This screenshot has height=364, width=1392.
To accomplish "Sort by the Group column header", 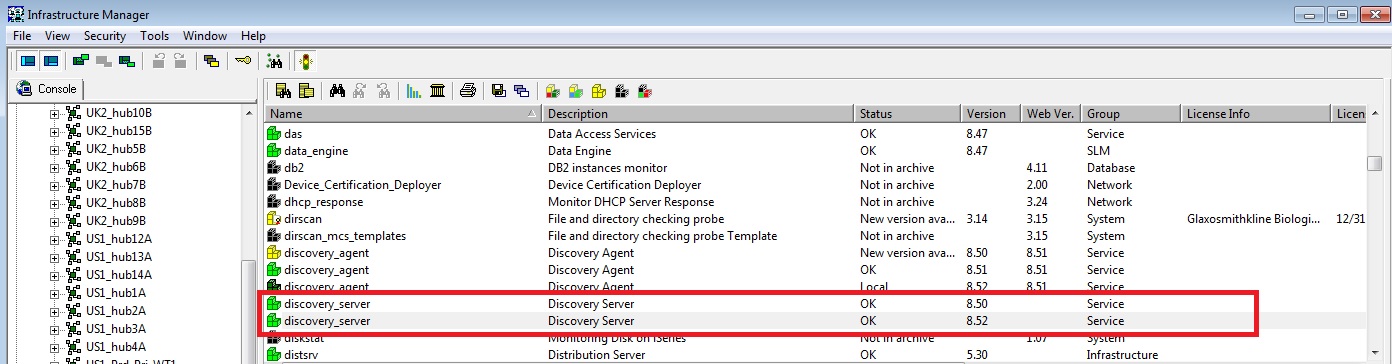I will (1132, 114).
